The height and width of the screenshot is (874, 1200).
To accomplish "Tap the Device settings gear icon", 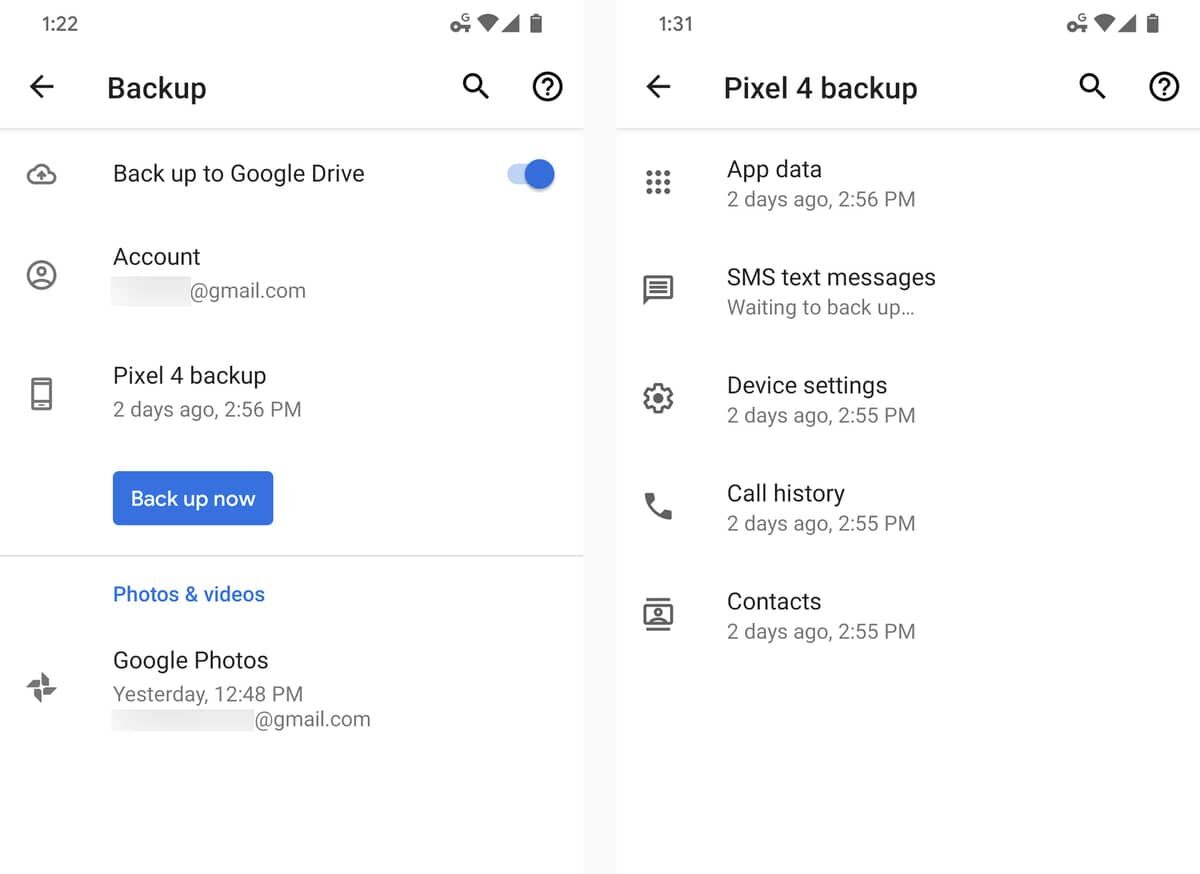I will (x=658, y=398).
